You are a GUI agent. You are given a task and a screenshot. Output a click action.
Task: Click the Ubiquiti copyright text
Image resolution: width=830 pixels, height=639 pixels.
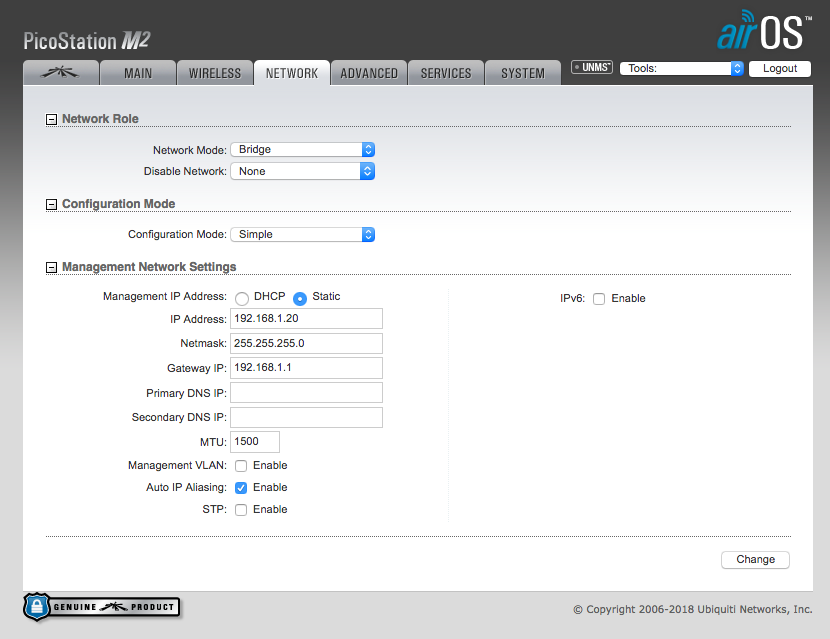(693, 609)
